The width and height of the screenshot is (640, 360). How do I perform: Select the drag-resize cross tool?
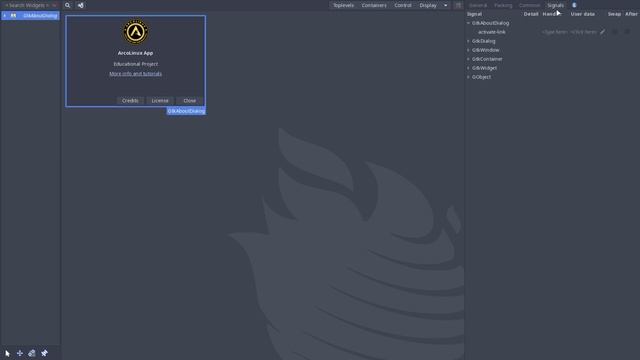(20, 353)
